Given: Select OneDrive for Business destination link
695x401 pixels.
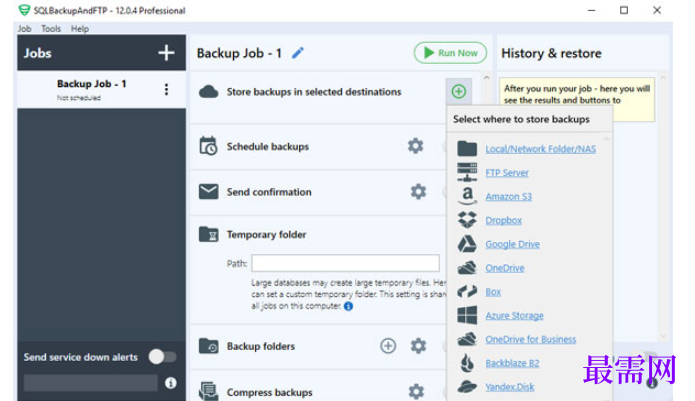Looking at the screenshot, I should tap(531, 339).
